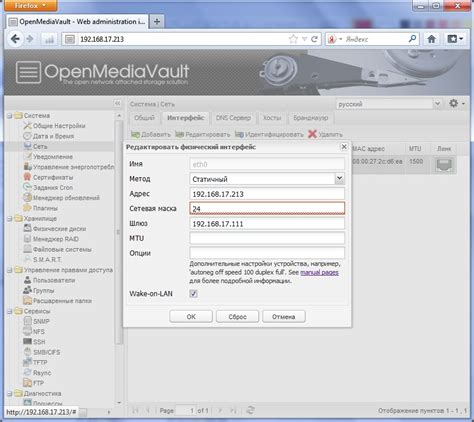Click the MTU input field in dialog
This screenshot has width=474, height=422.
coord(267,238)
